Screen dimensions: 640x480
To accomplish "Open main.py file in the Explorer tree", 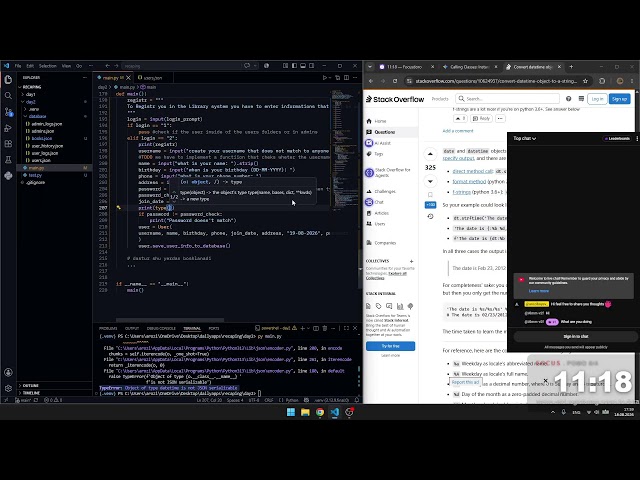I will (54, 168).
